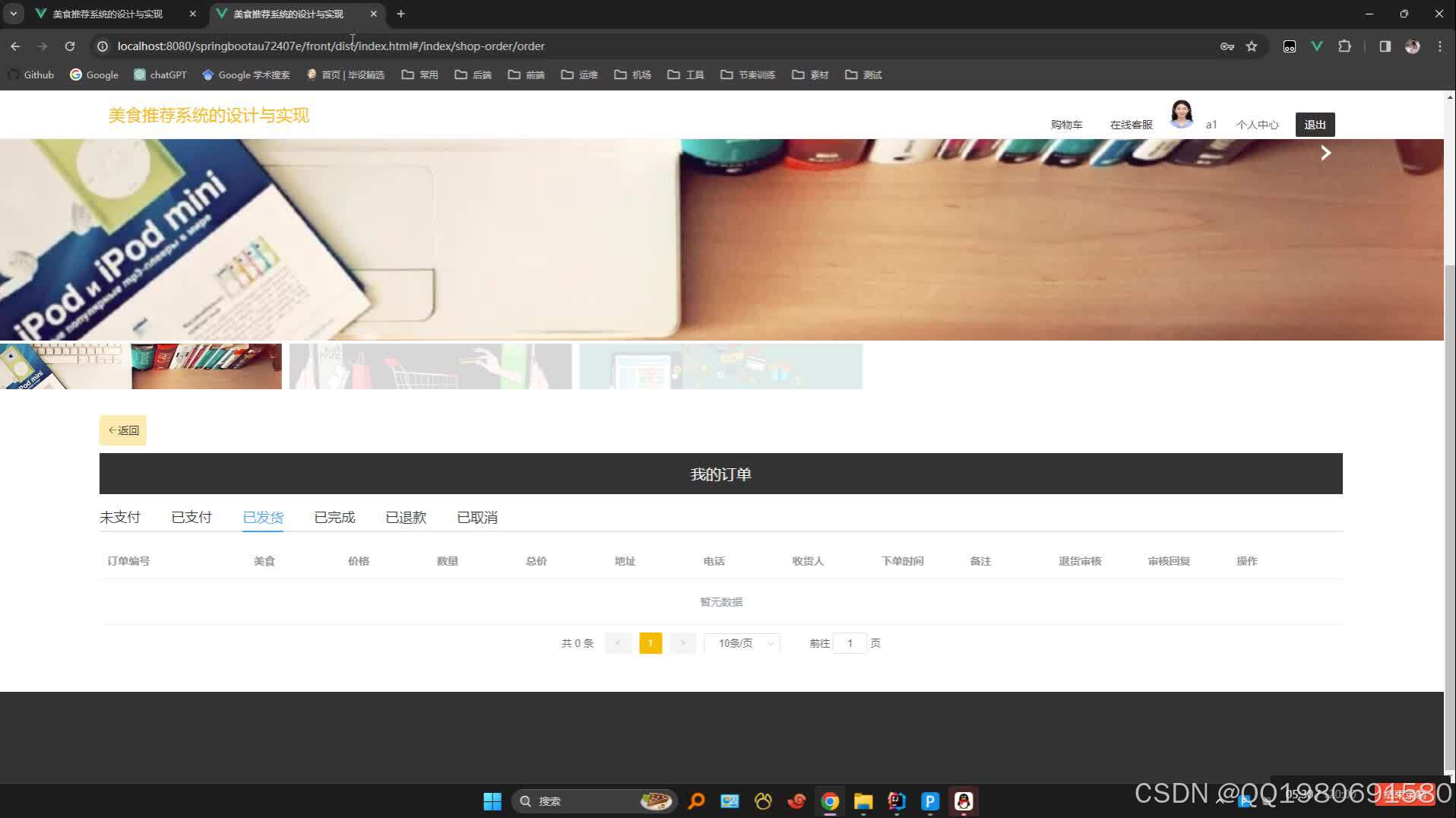The height and width of the screenshot is (818, 1456).
Task: Select the bookshelf banner thumbnail
Action: [206, 366]
